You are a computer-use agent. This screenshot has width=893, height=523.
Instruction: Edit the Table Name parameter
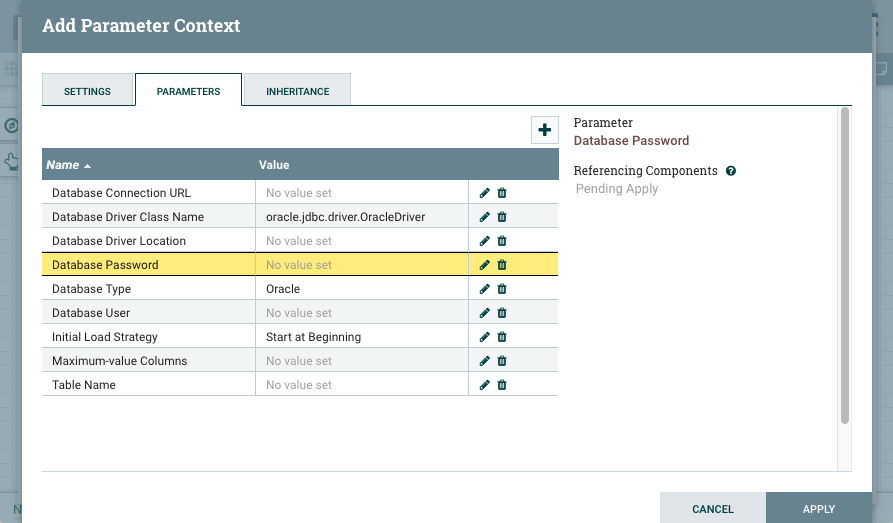(485, 385)
